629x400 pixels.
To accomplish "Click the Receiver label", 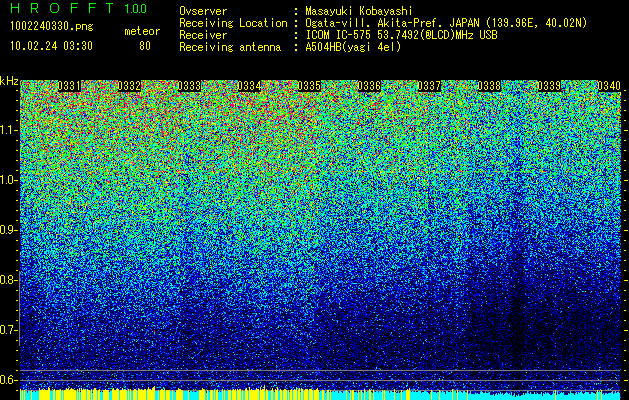I will coord(203,35).
